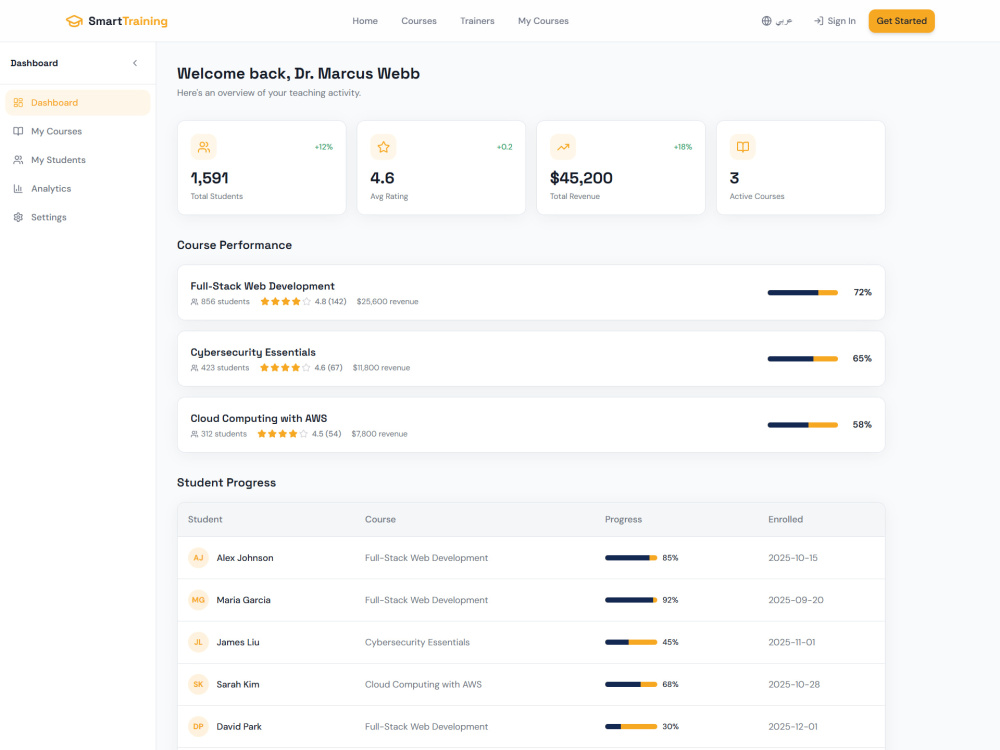The image size is (1000, 750).
Task: Click the 4.6 Avg Rating value
Action: pos(382,178)
